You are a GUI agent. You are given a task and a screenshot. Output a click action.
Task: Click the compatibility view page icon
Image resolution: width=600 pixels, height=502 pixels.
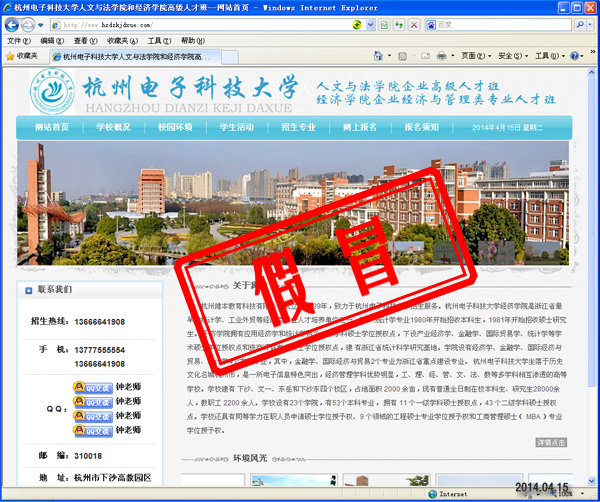(384, 25)
